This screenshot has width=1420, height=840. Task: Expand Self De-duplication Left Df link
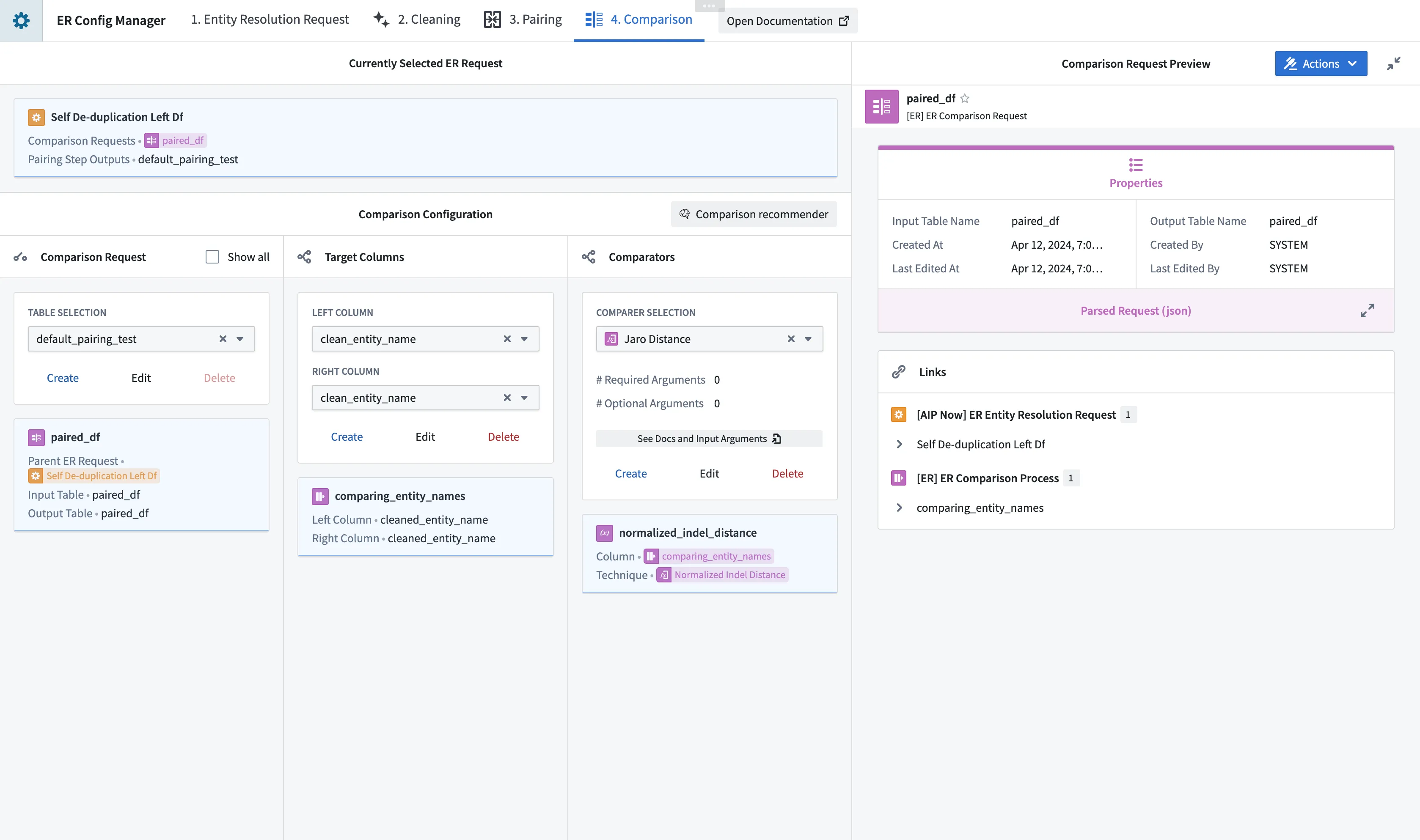coord(899,445)
